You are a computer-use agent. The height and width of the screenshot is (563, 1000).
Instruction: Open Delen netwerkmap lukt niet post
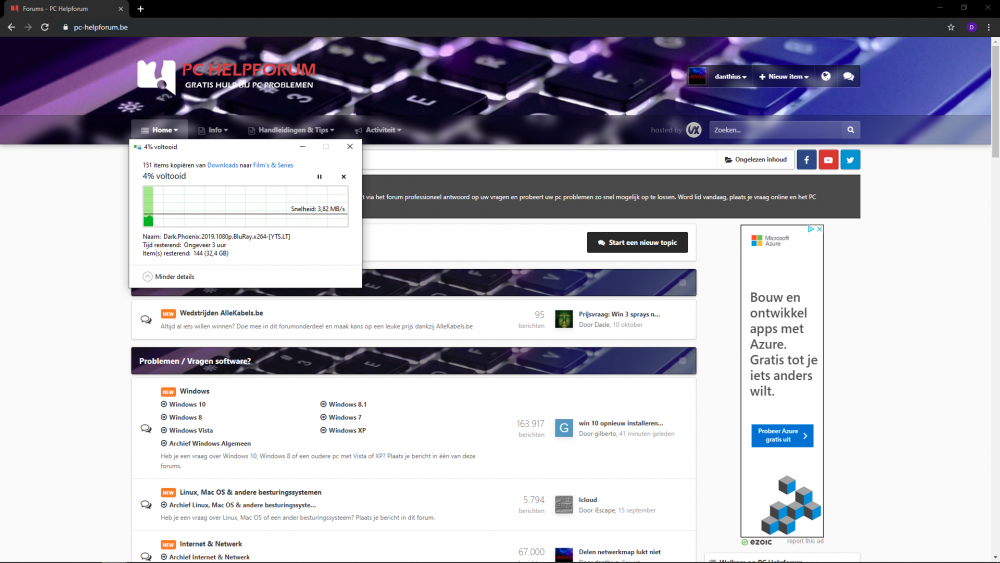point(619,552)
